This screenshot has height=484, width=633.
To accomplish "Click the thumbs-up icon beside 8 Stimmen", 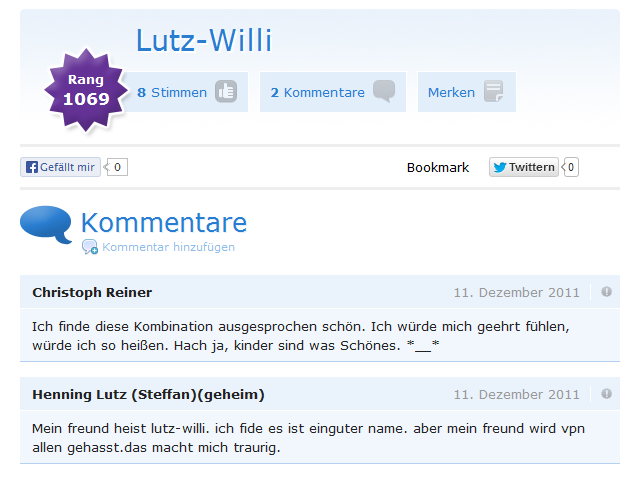I will pyautogui.click(x=226, y=91).
